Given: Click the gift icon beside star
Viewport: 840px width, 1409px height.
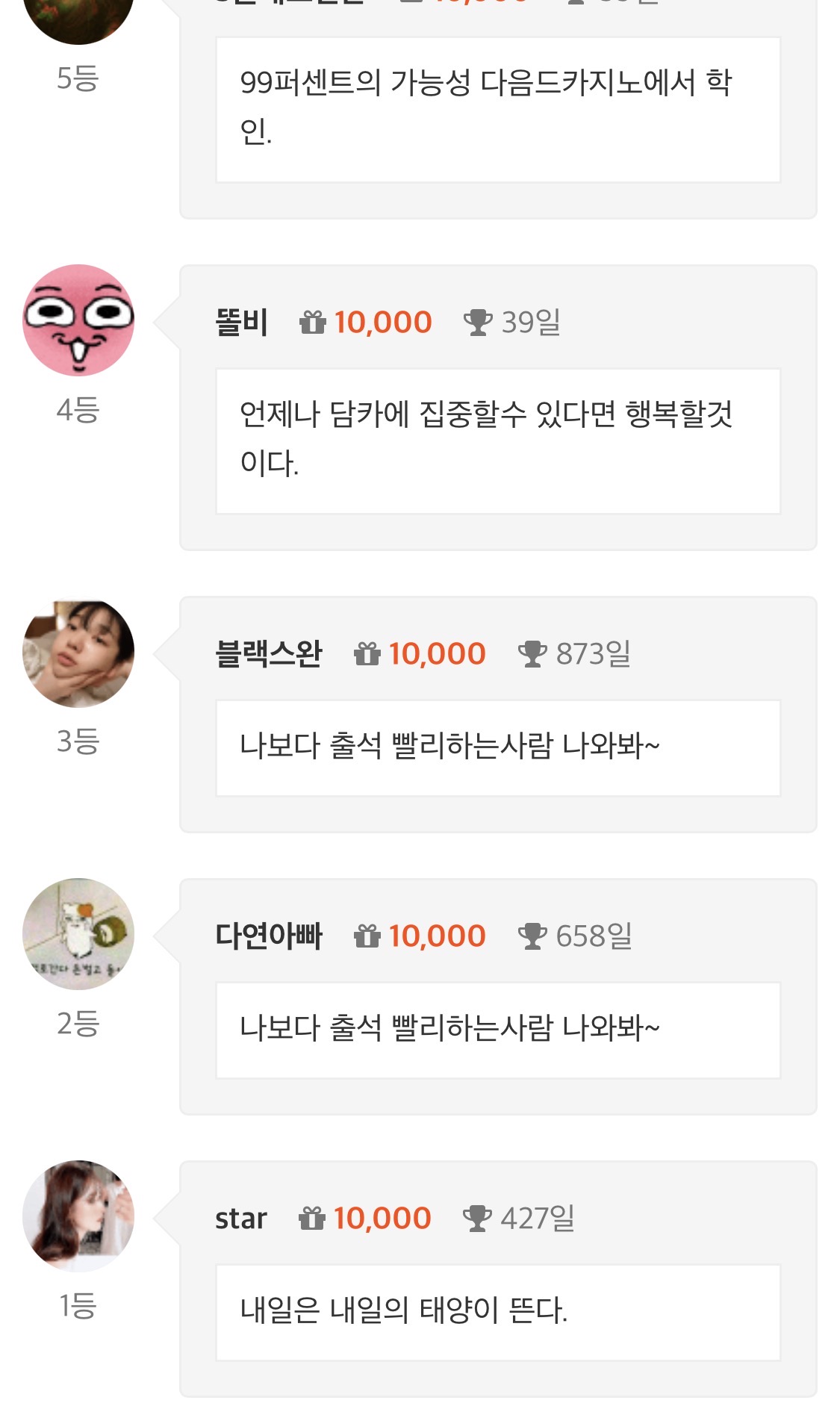Looking at the screenshot, I should pos(312,1219).
